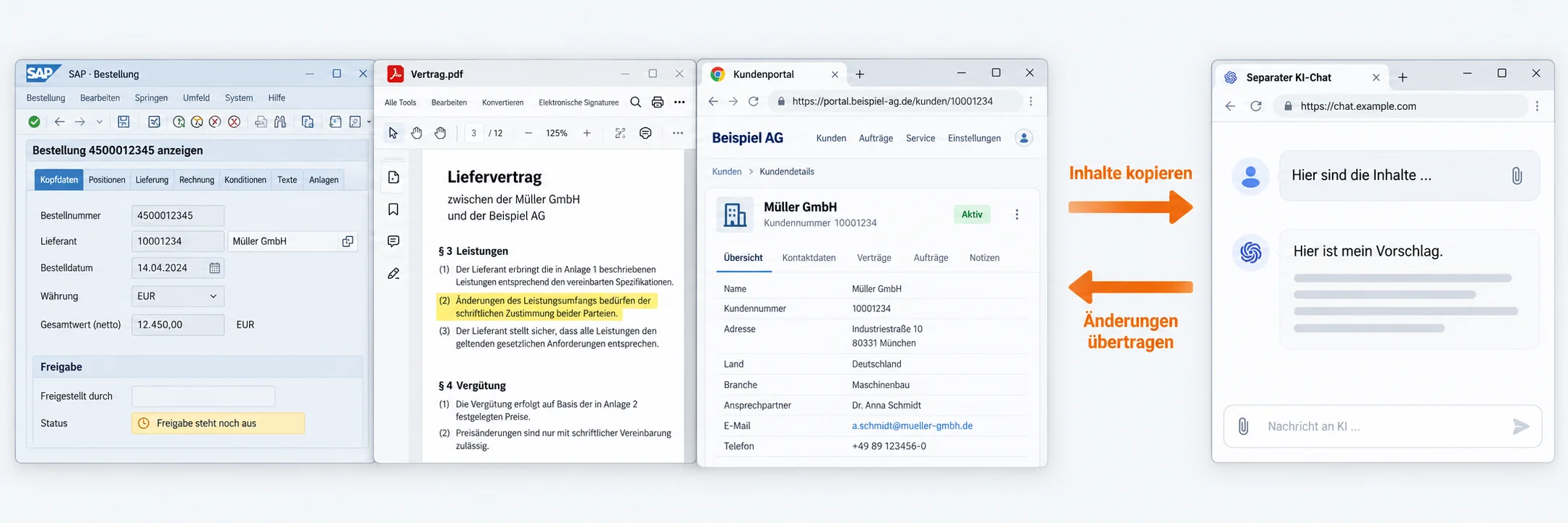Click the PDF page number field showing 3
The image size is (1568, 523).
(474, 133)
